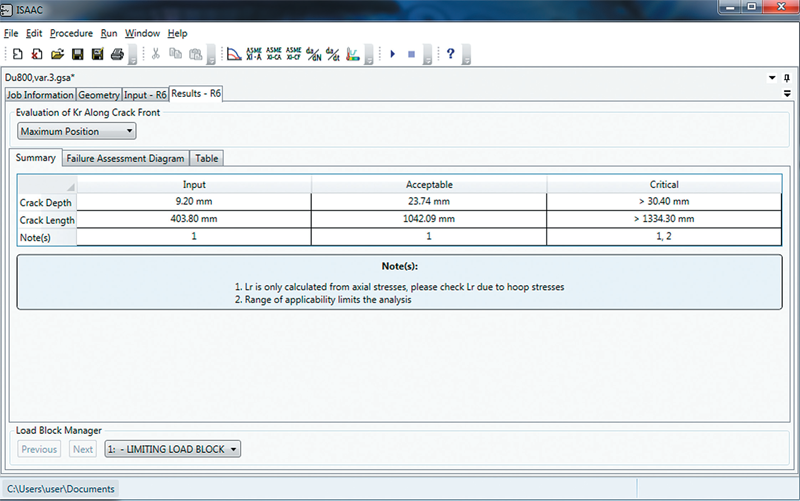Click the C:\Users\user\Documents status bar path
The height and width of the screenshot is (501, 800).
coord(61,489)
